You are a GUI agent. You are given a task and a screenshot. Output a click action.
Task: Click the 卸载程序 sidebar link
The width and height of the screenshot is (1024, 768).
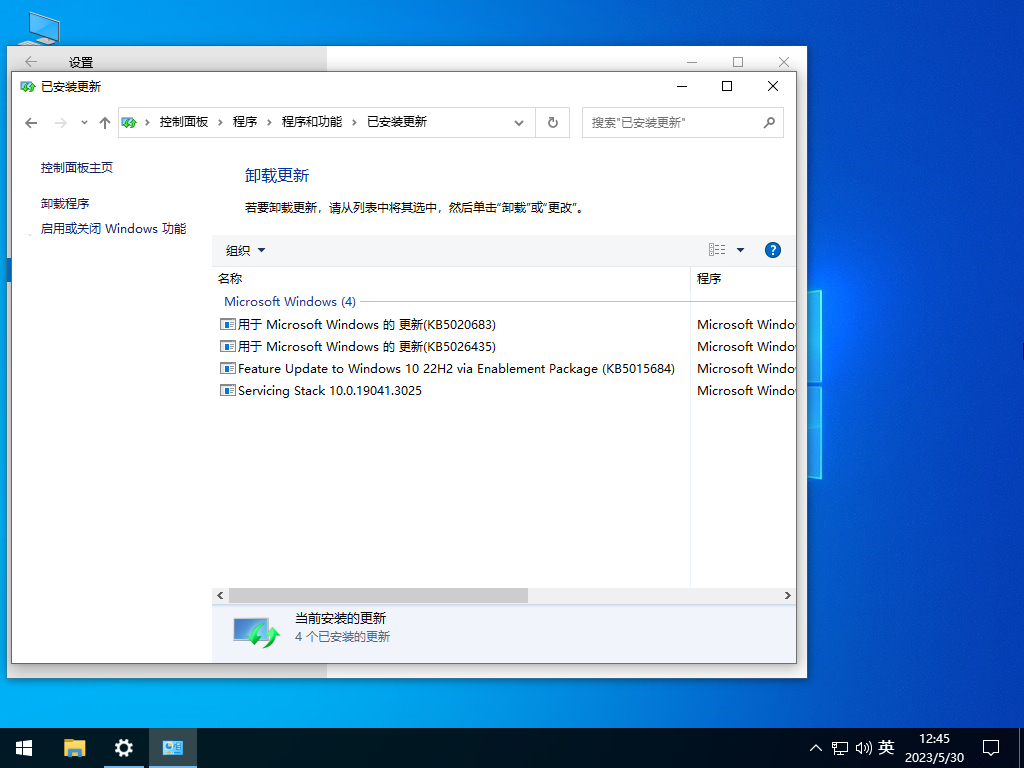point(64,202)
